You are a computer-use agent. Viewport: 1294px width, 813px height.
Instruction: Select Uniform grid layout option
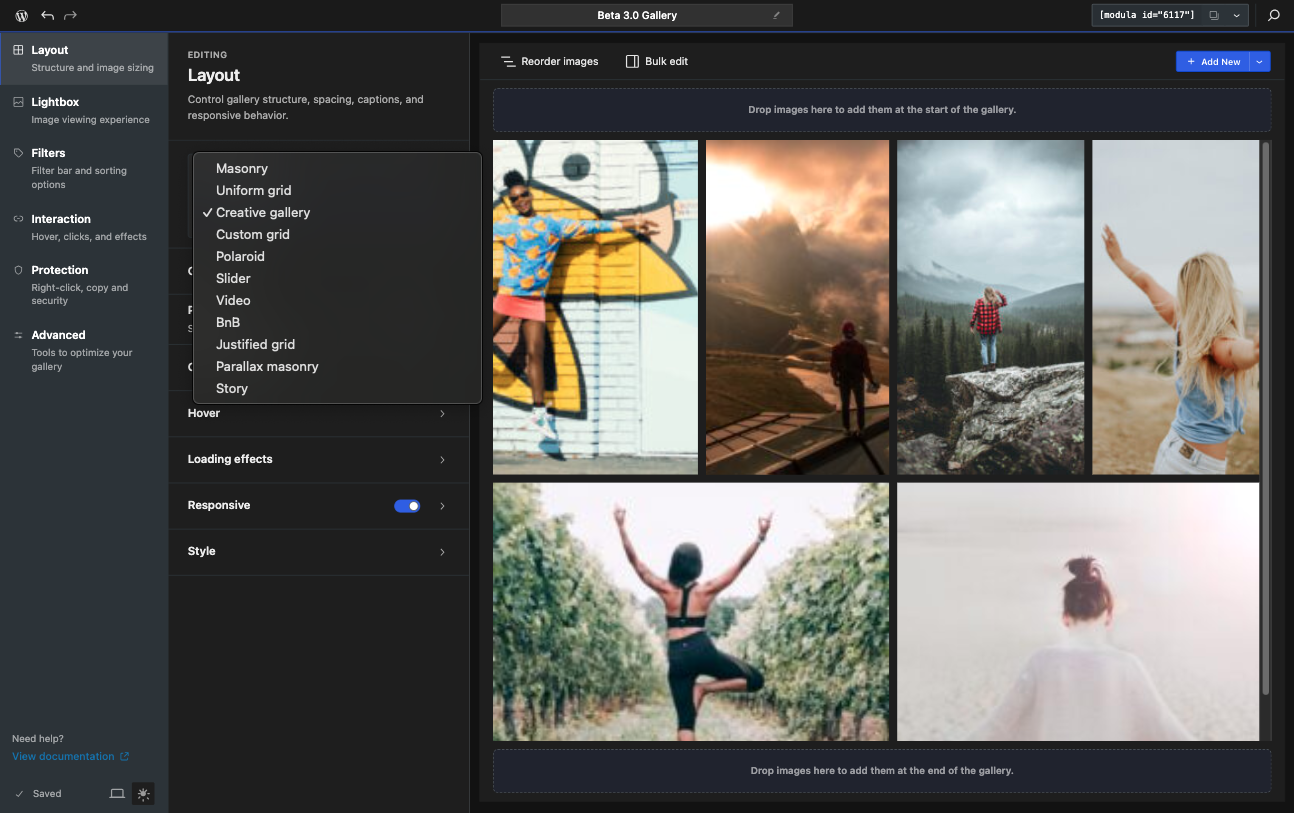pyautogui.click(x=337, y=191)
